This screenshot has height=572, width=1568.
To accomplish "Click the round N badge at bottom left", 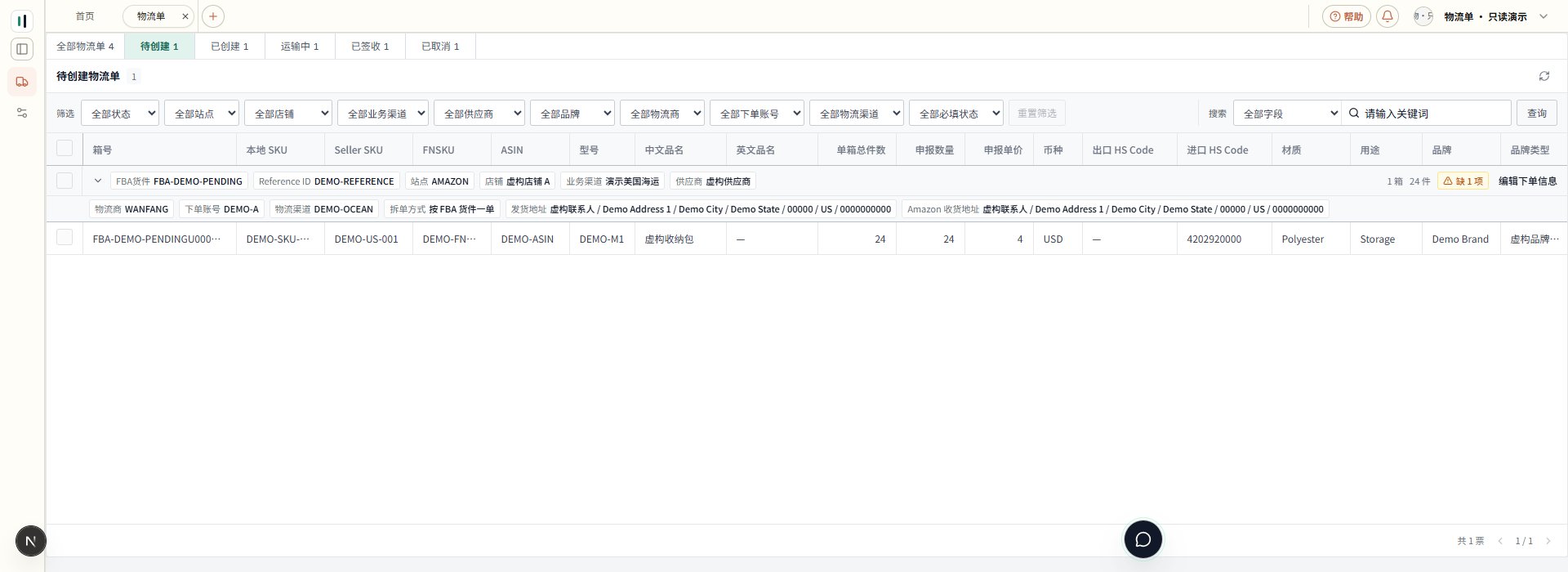I will click(x=31, y=541).
